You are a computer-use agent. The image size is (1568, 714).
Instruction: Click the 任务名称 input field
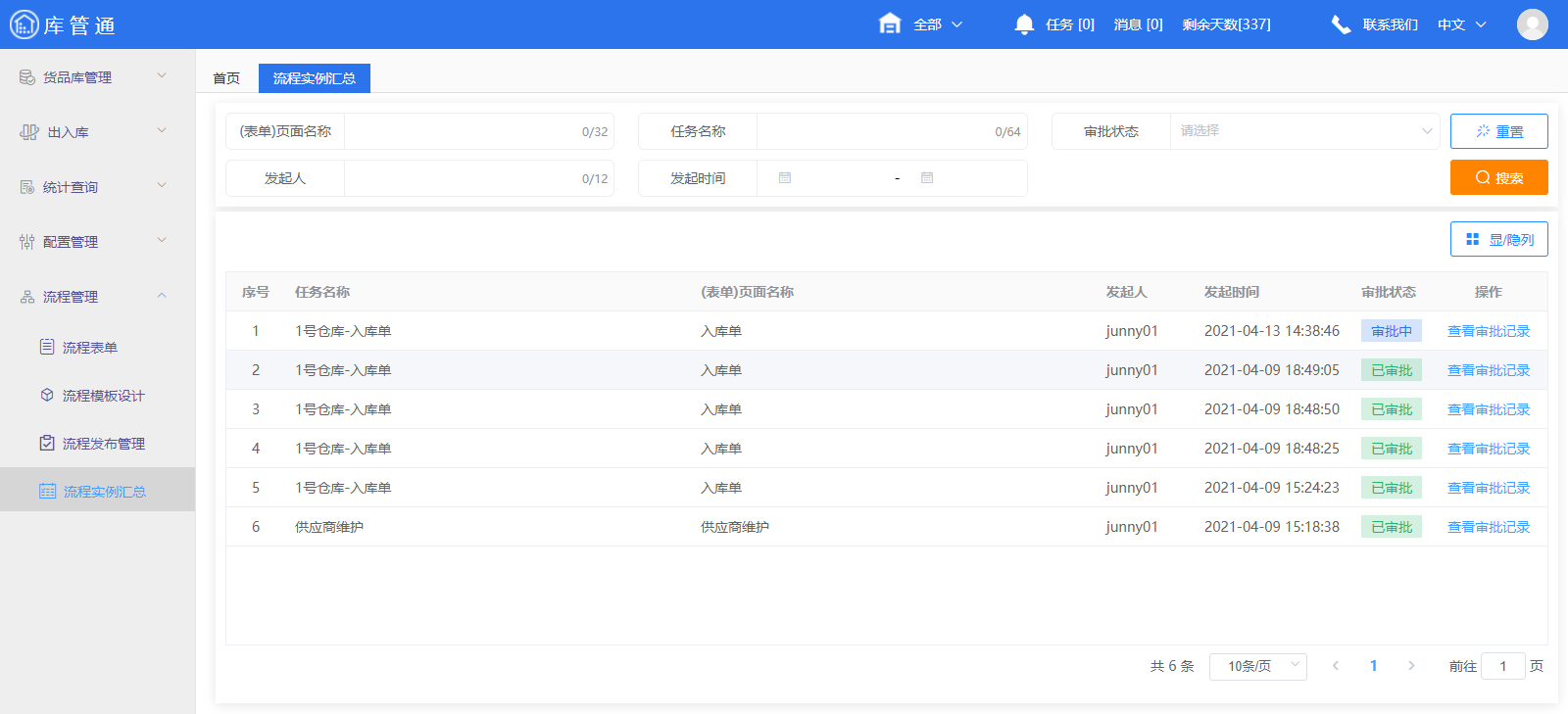tap(872, 131)
